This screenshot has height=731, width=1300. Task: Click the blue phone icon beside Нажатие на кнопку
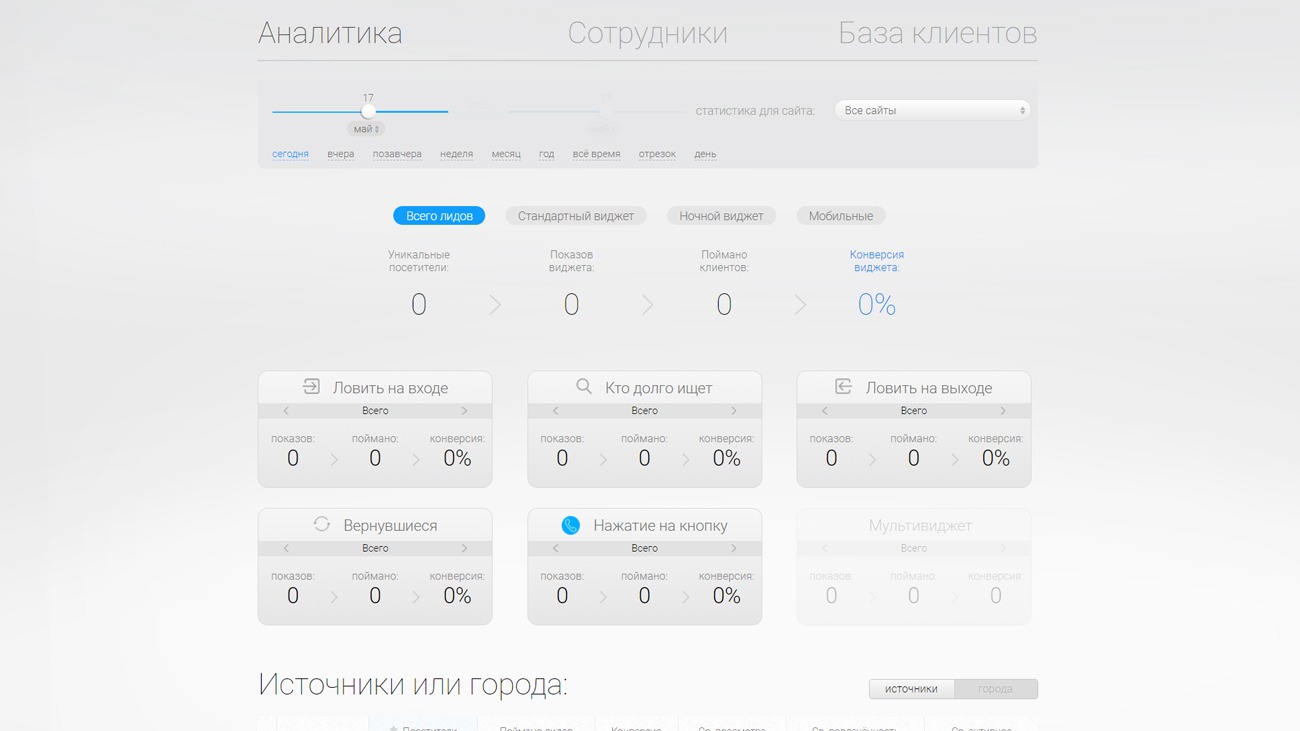click(570, 525)
